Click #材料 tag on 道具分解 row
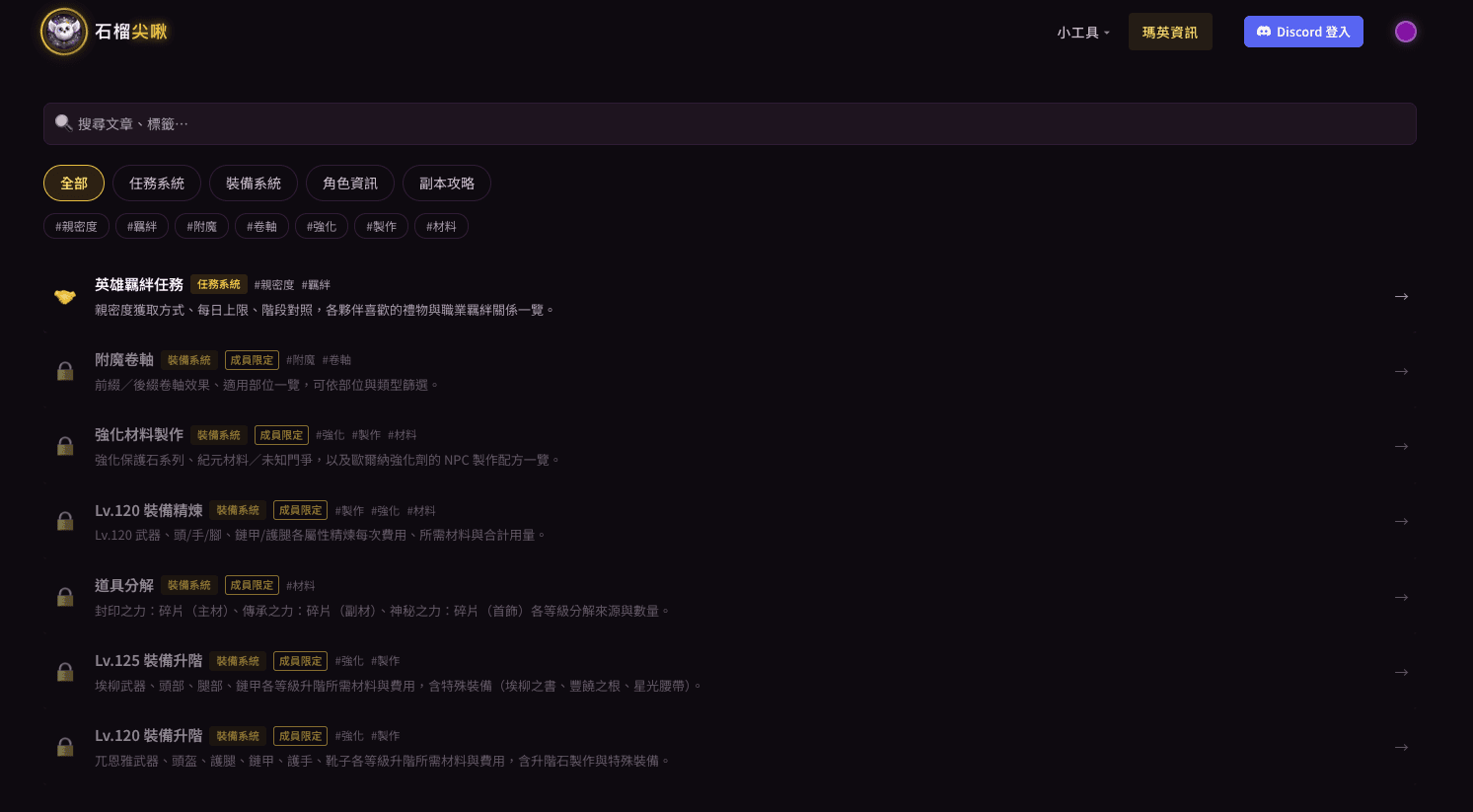Viewport: 1473px width, 812px height. [301, 585]
